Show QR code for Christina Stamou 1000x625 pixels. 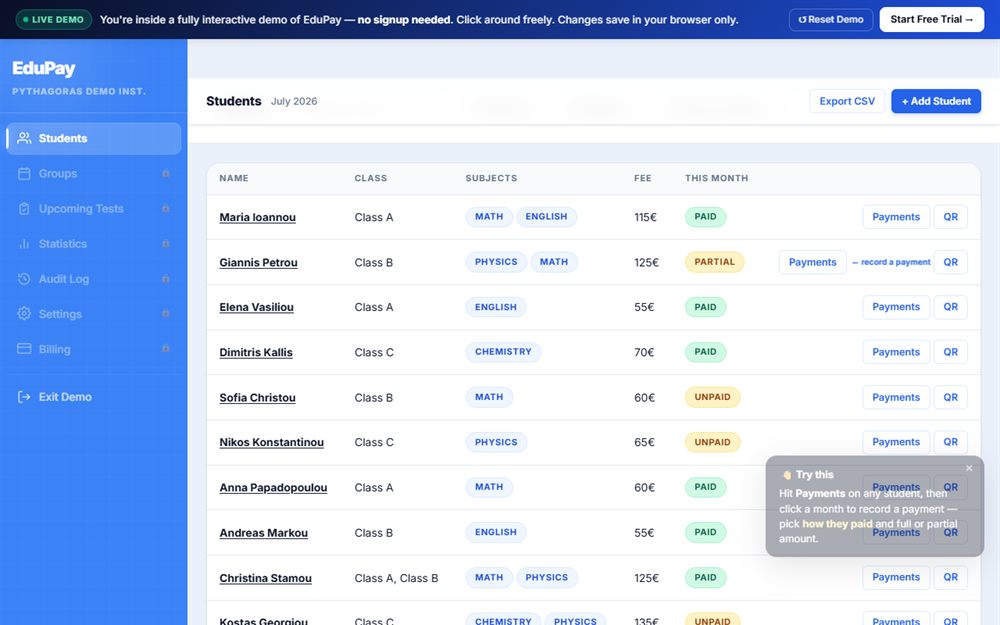(x=950, y=577)
